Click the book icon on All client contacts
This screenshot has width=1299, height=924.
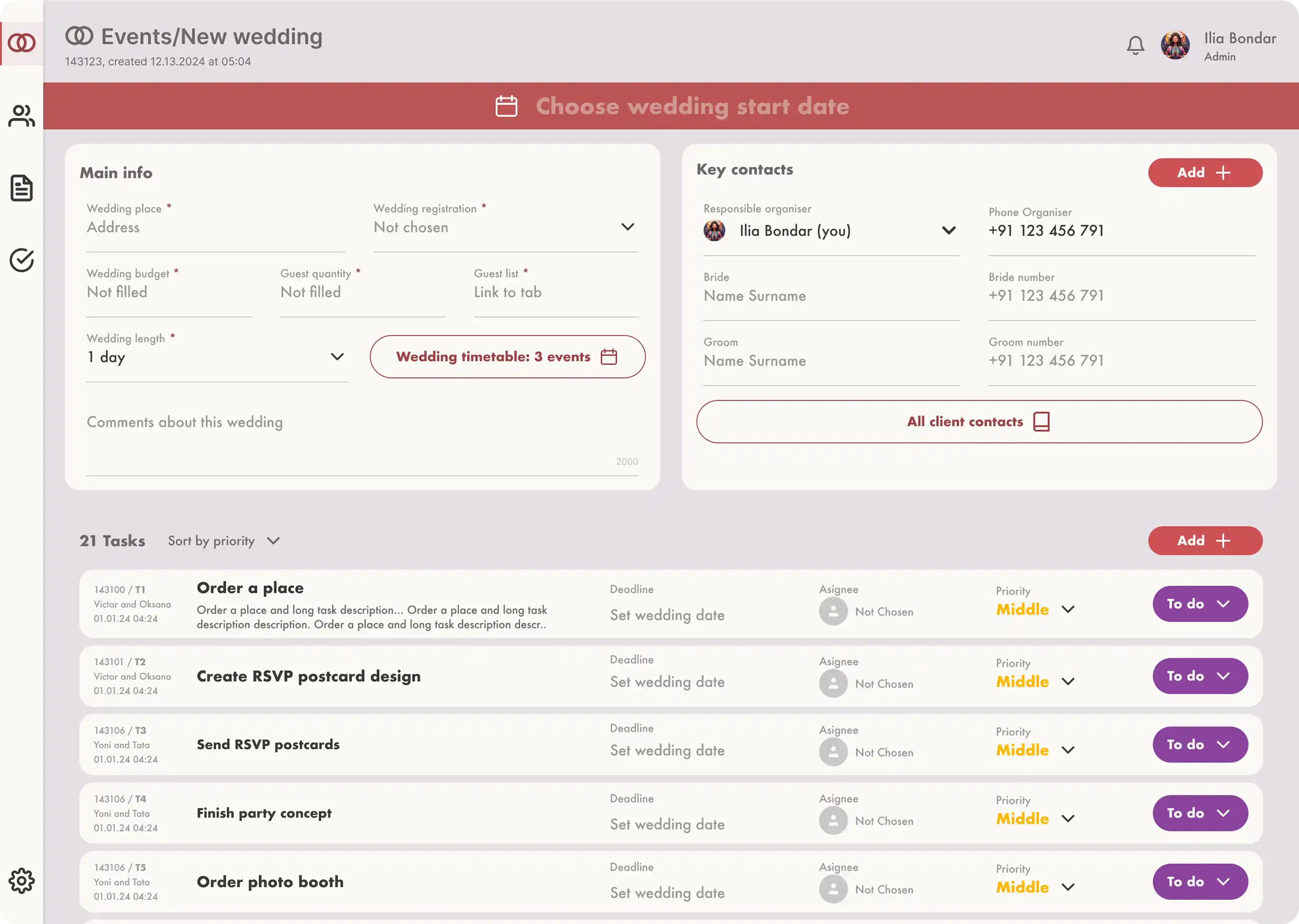1042,421
